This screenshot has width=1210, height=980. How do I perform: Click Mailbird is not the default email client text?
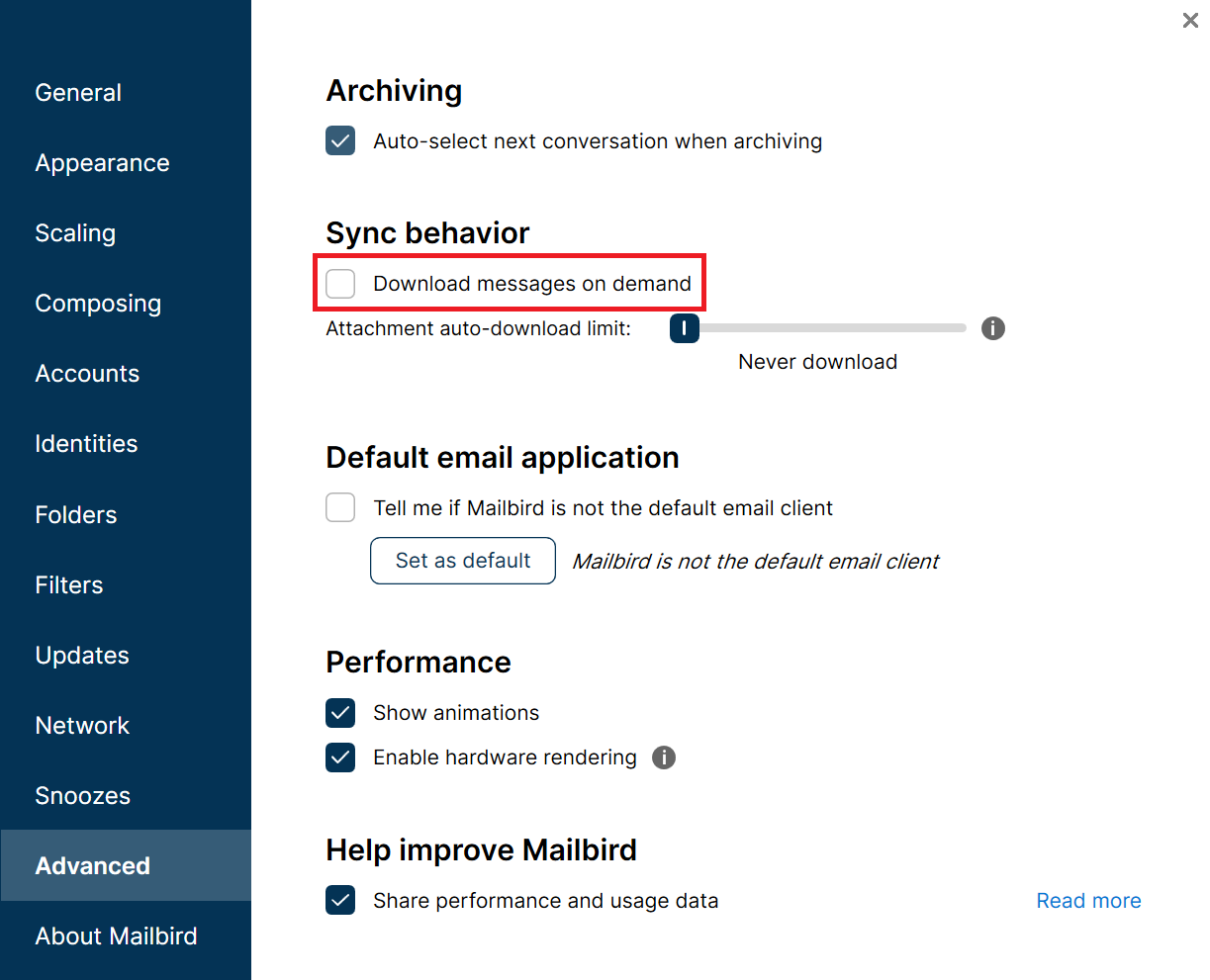point(756,562)
